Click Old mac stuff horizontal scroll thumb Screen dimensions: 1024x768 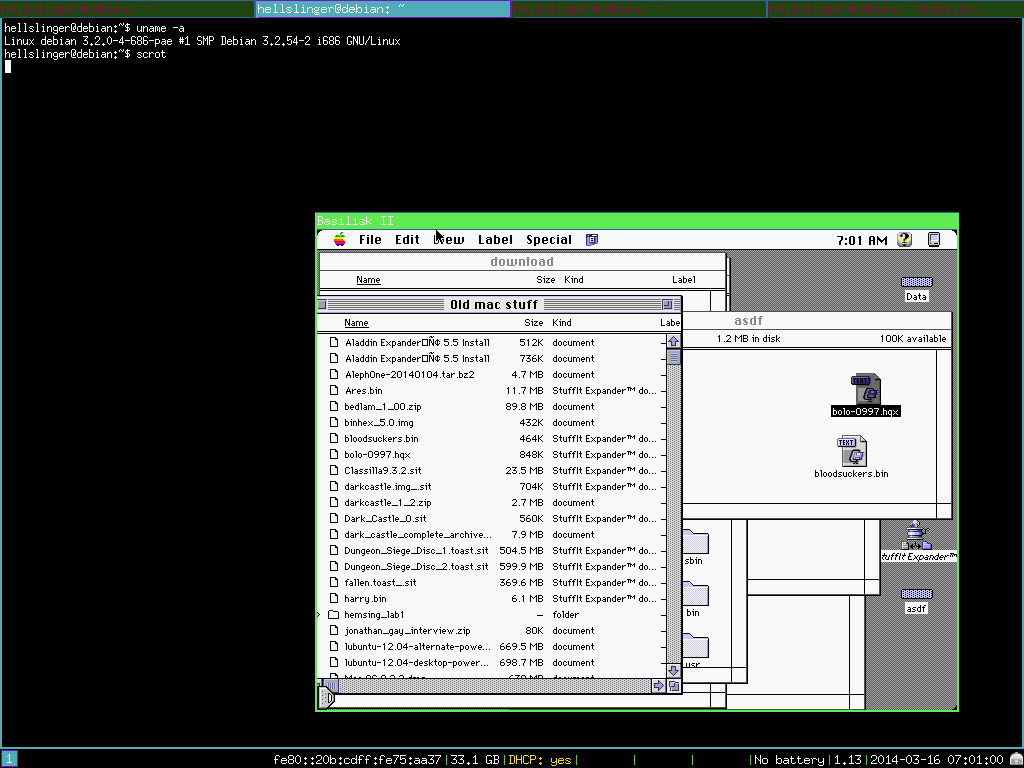click(332, 686)
